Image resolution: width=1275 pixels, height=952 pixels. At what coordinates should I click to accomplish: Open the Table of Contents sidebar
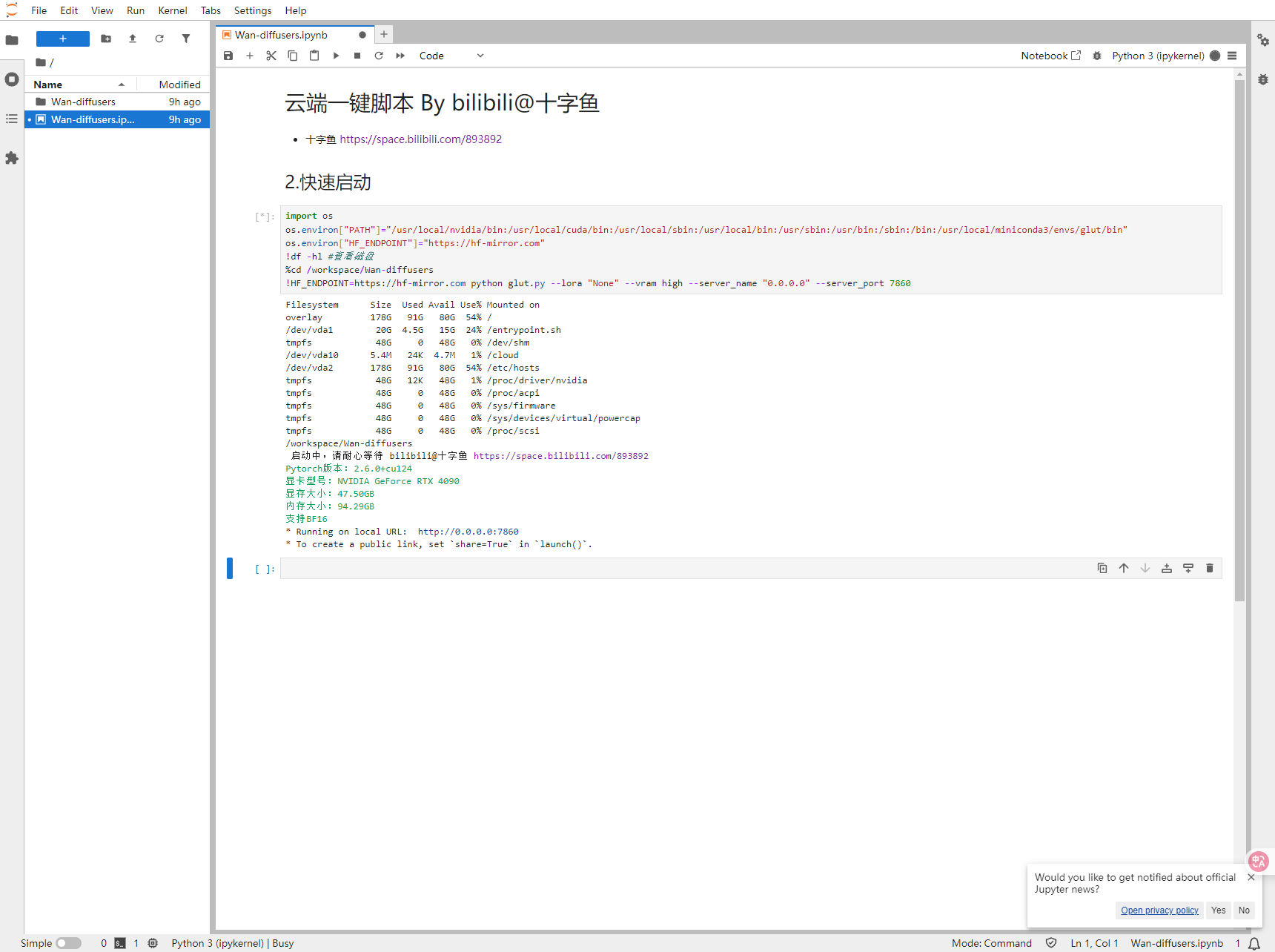click(x=12, y=119)
